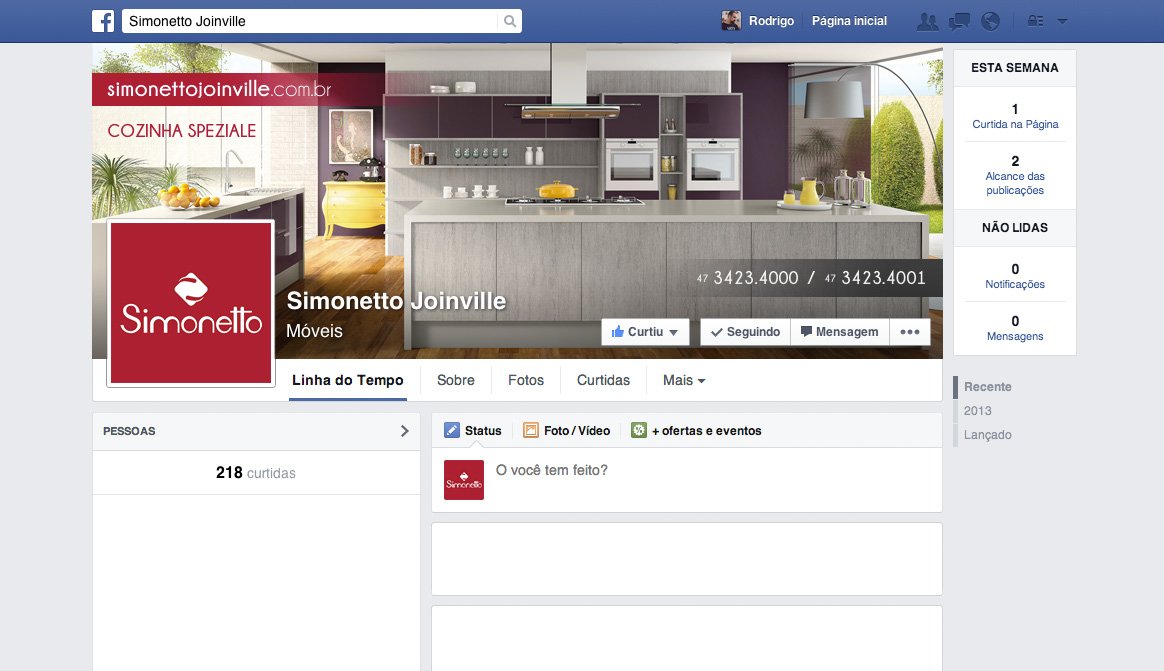Open the privacy shortcuts lock icon
Viewport: 1164px width, 671px height.
[1035, 21]
